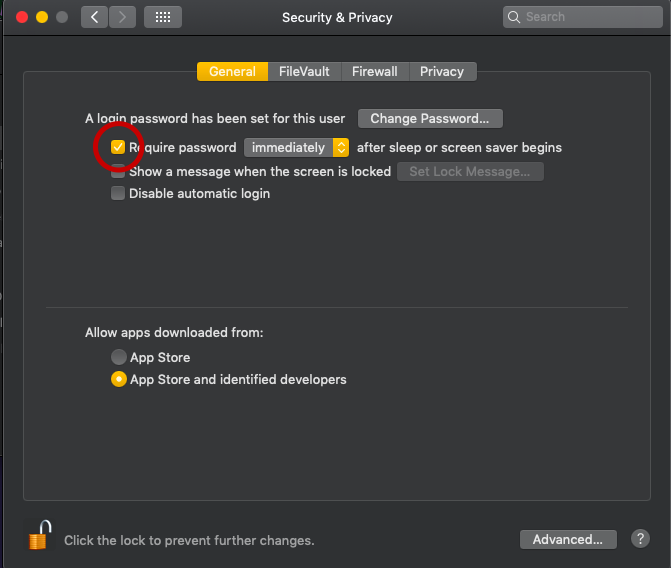The width and height of the screenshot is (671, 568).
Task: Open the help question mark button
Action: 641,539
